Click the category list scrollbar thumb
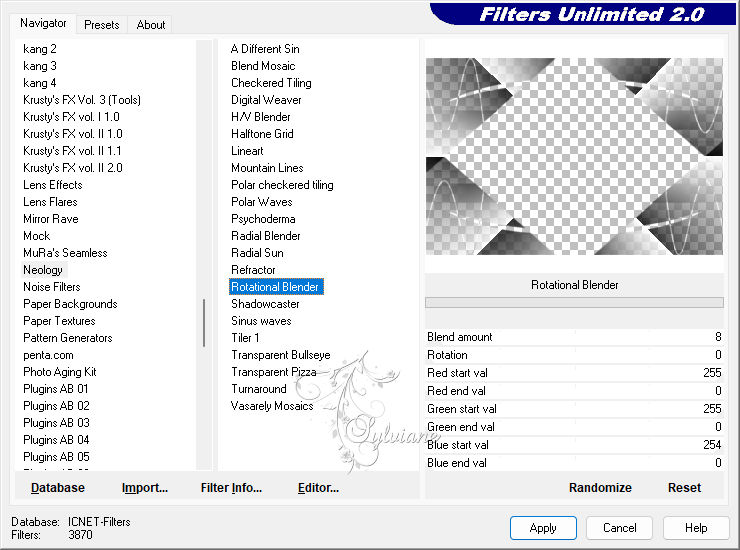 [204, 323]
